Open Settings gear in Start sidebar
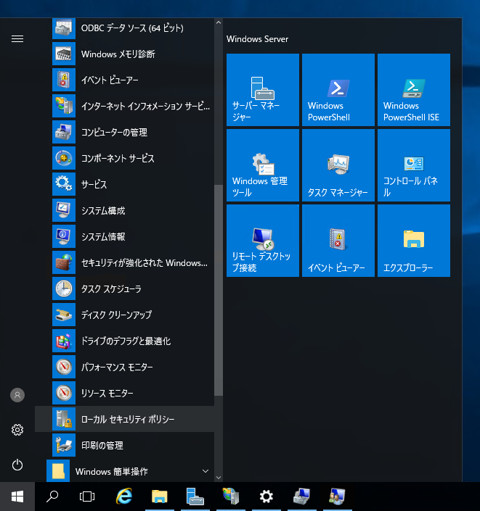 coord(17,430)
